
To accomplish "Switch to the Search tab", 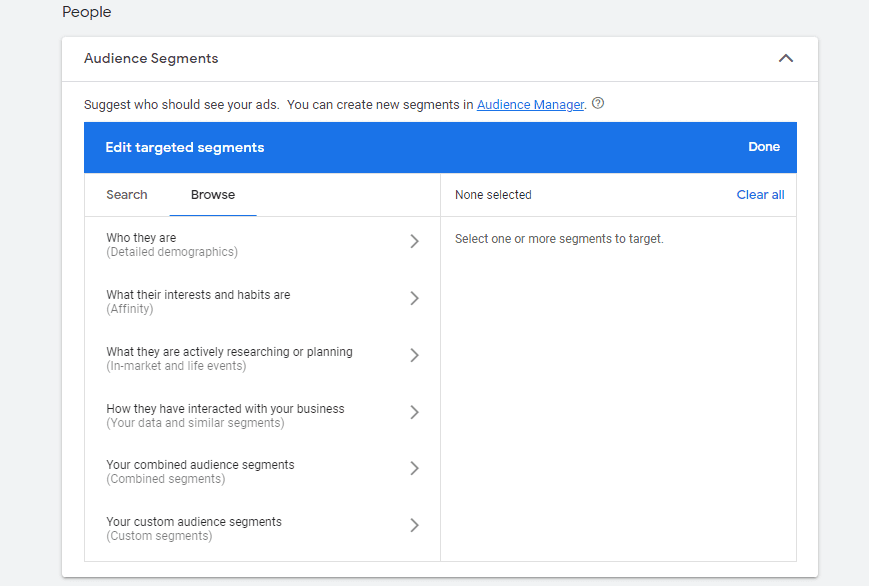I will pyautogui.click(x=127, y=195).
